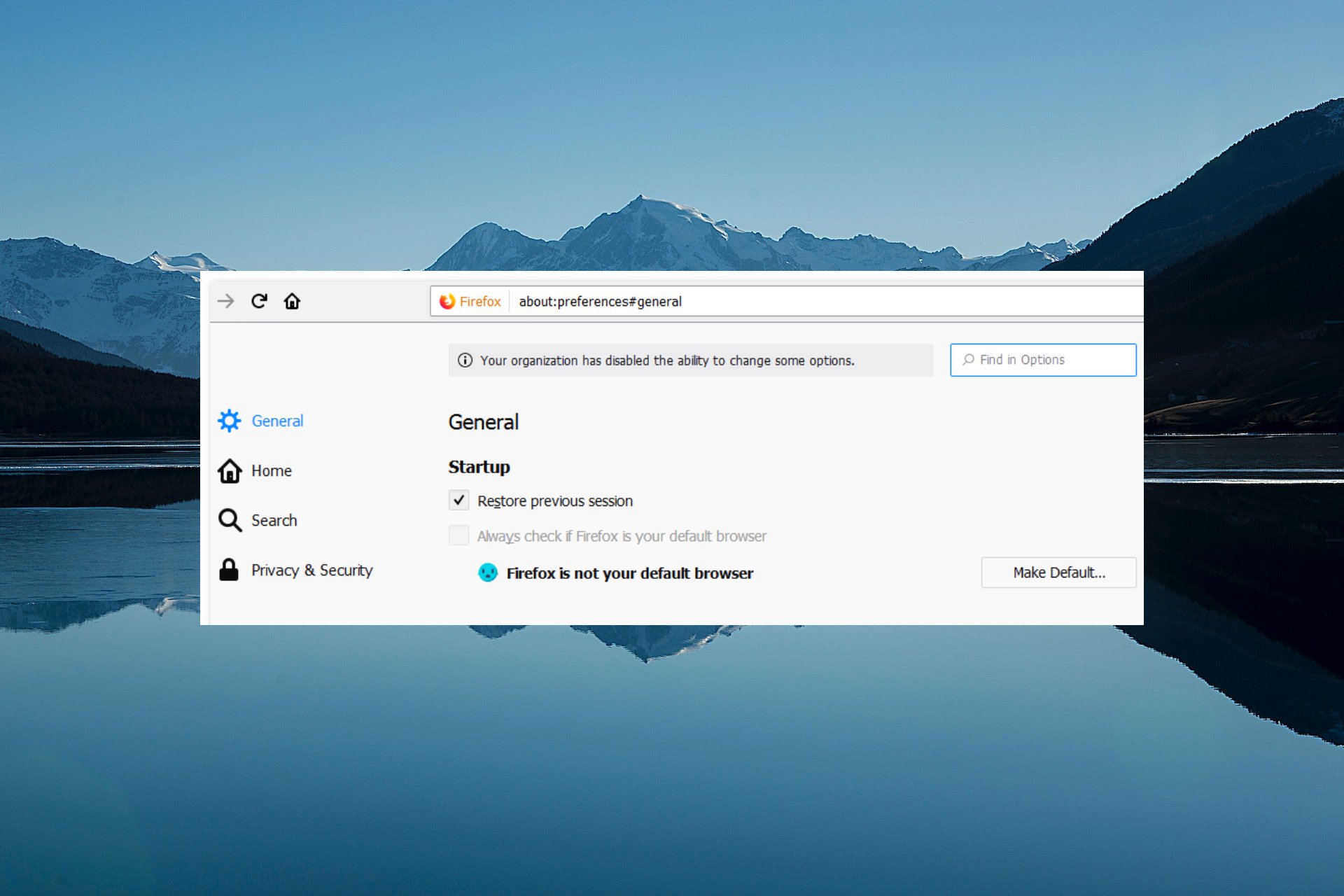Click the house icon beside Home in the sidebar
1344x896 pixels.
pos(230,471)
